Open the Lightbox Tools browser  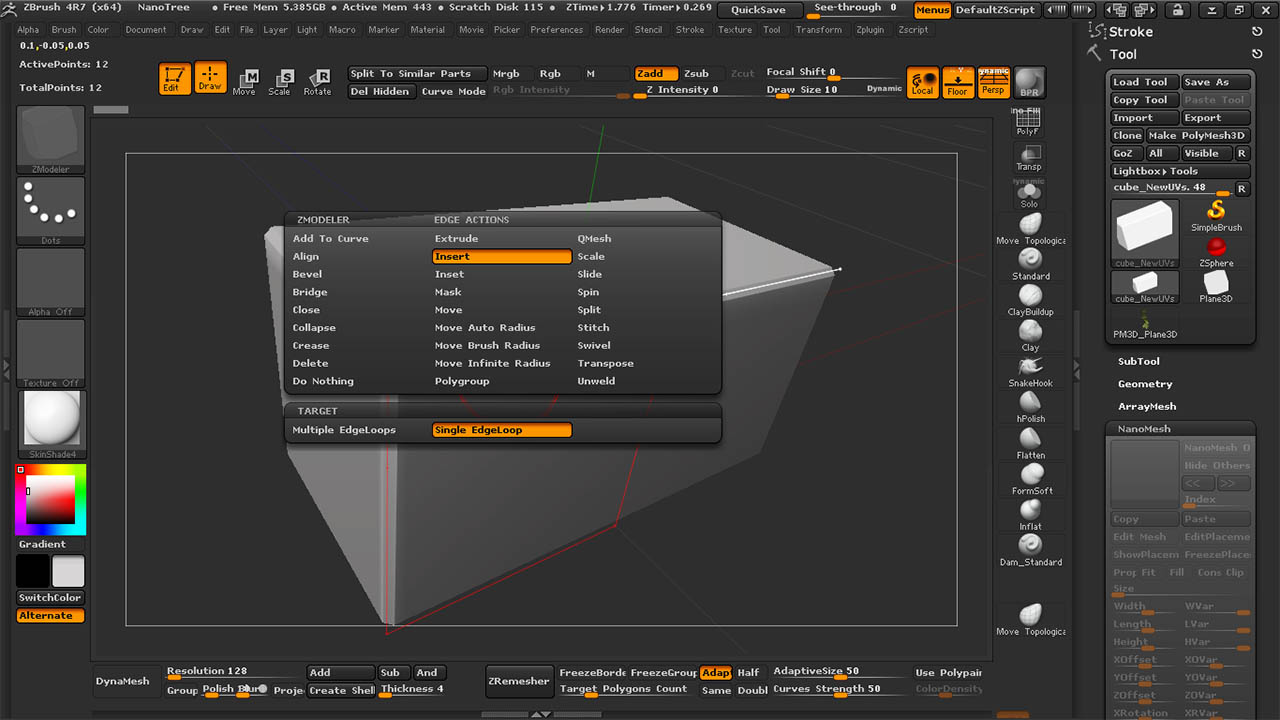1180,171
